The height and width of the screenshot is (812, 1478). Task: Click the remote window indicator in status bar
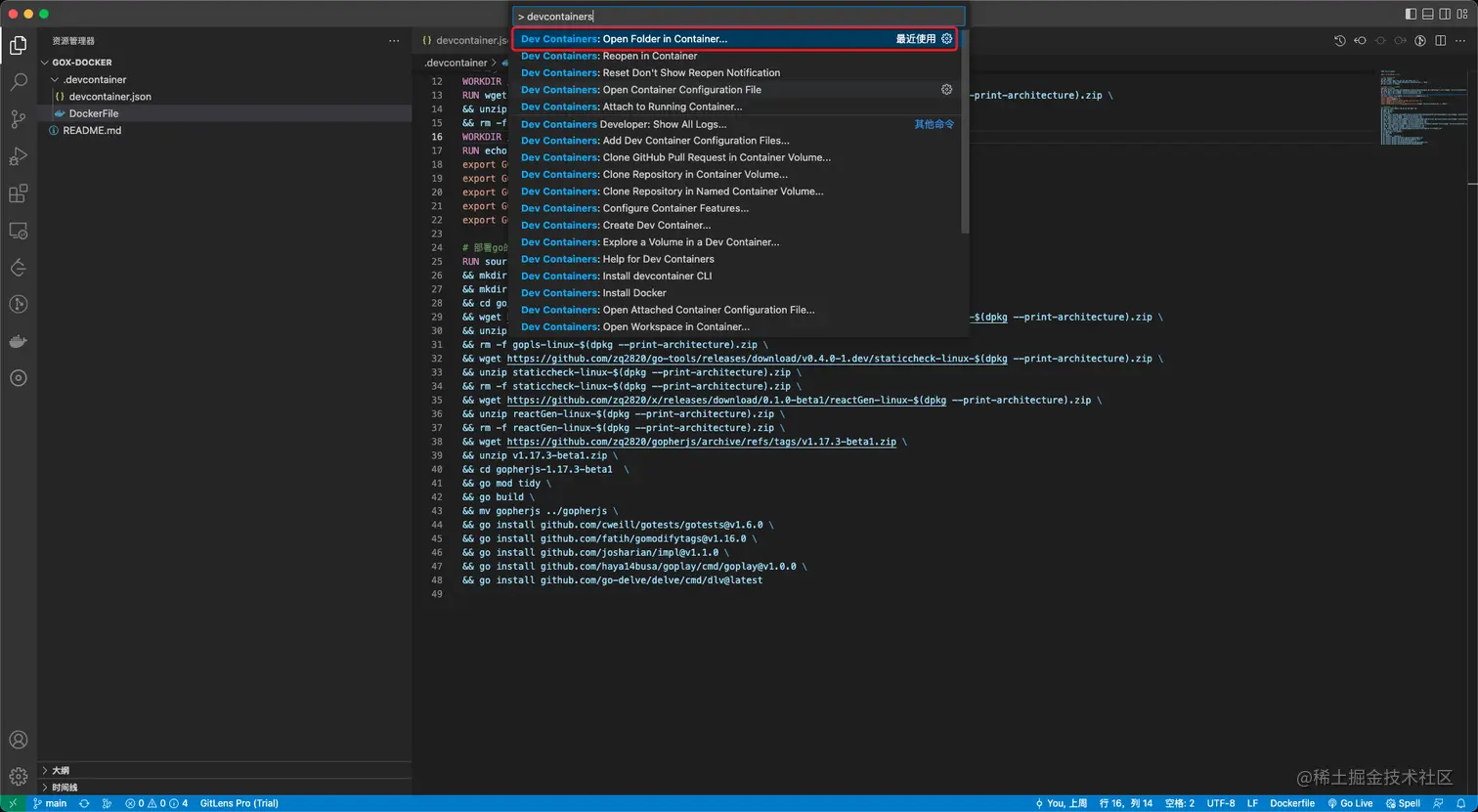coord(12,803)
